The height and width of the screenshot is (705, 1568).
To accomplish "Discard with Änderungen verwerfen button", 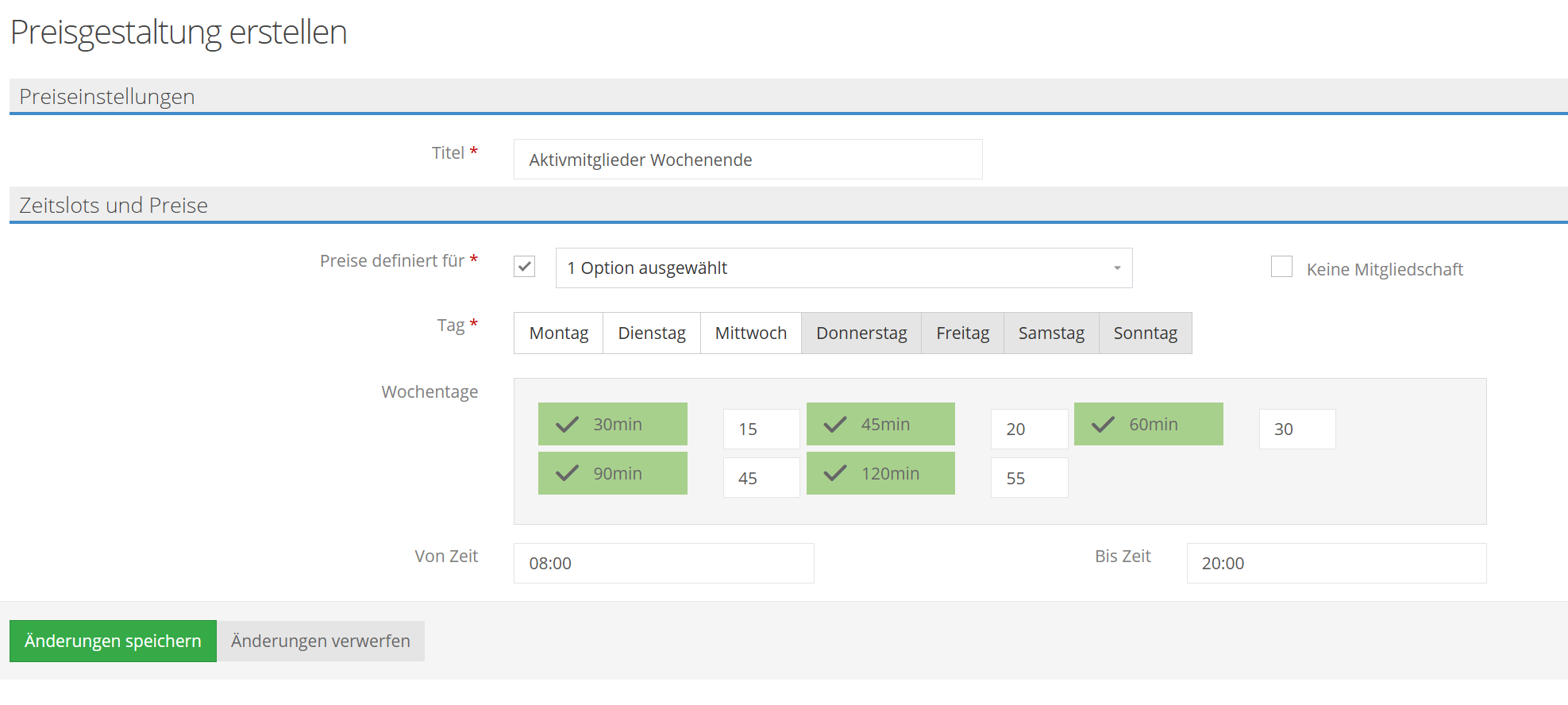I will pos(320,641).
